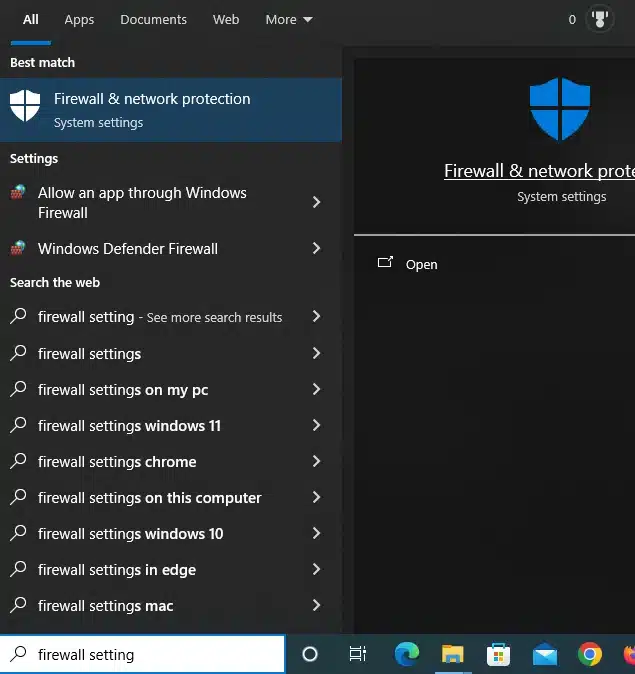The width and height of the screenshot is (635, 674).
Task: Select 'firewall settings windows 11' suggestion
Action: [171, 426]
